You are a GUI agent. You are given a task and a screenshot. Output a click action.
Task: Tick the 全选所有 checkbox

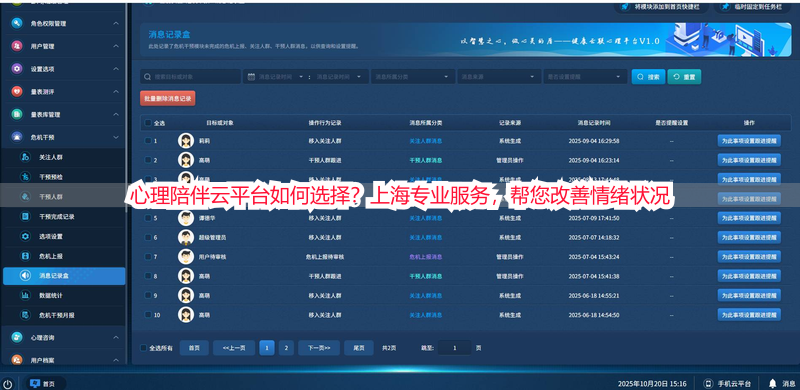[143, 348]
